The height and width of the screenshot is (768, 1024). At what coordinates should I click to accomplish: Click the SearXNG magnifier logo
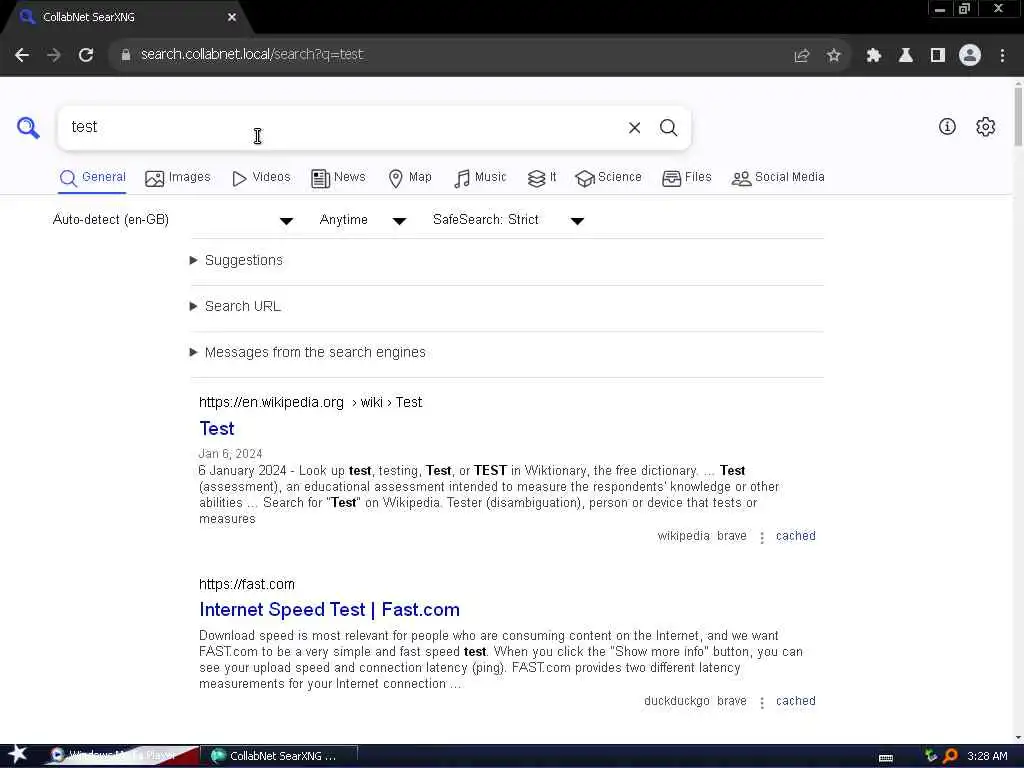[x=28, y=127]
